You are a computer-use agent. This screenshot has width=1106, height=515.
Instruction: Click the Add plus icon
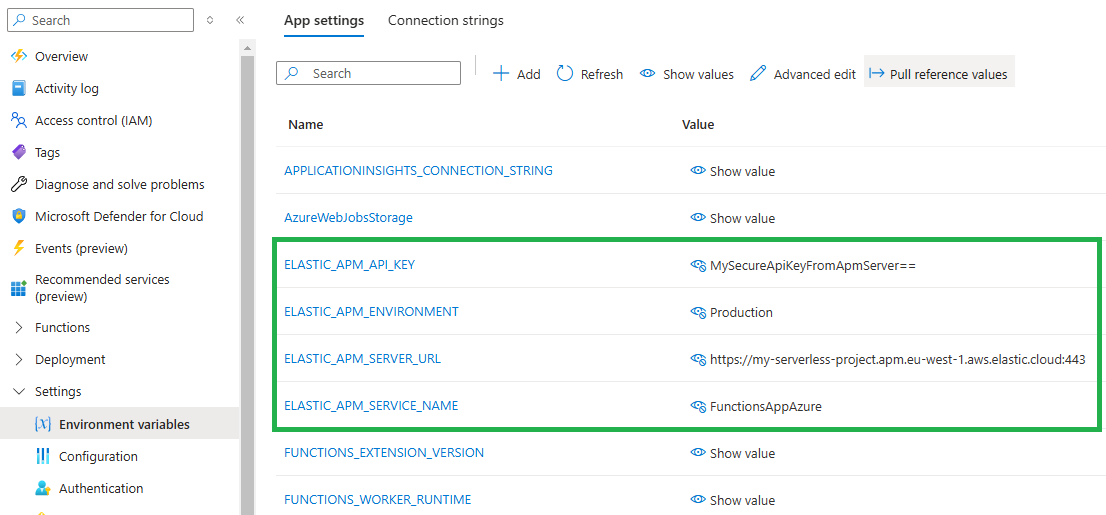click(502, 74)
